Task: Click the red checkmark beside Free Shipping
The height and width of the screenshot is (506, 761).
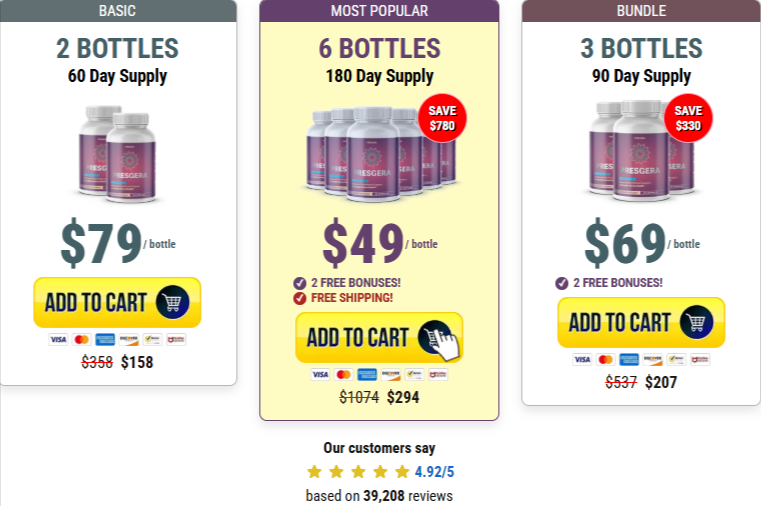Action: 299,298
